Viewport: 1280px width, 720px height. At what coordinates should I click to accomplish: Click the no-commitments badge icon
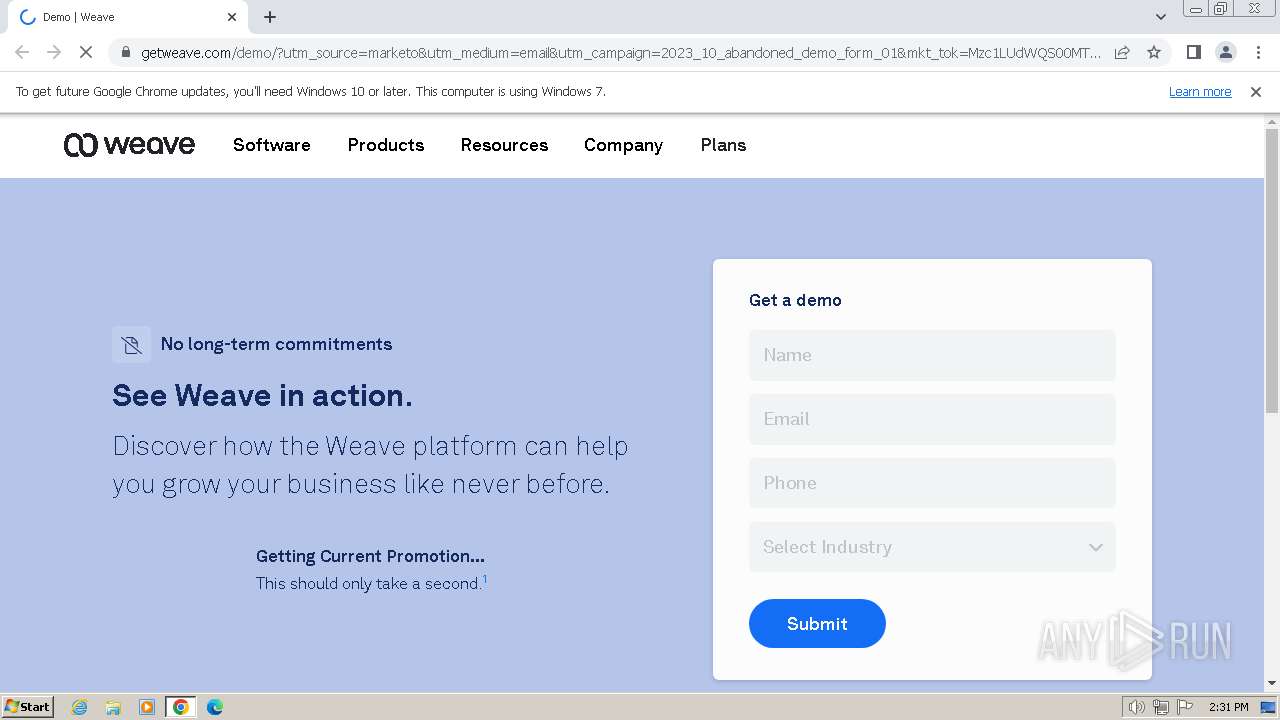(x=131, y=345)
